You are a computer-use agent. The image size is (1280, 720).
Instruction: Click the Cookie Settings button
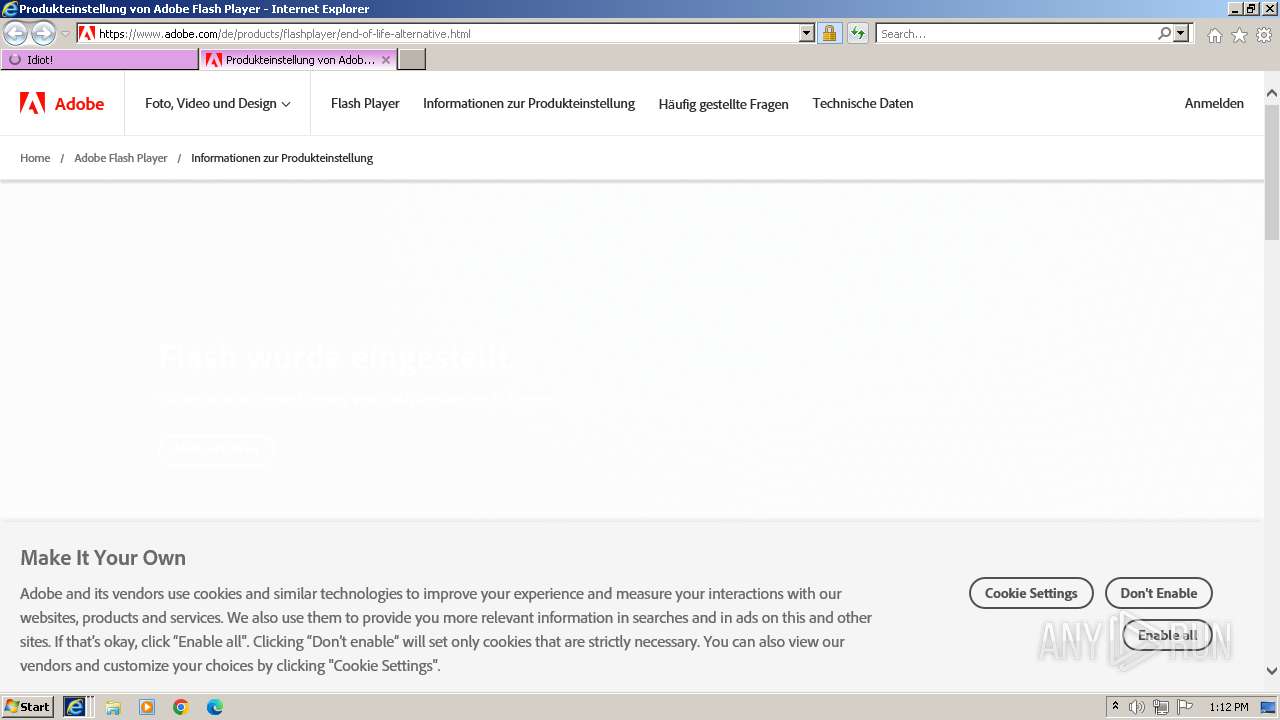[1031, 593]
